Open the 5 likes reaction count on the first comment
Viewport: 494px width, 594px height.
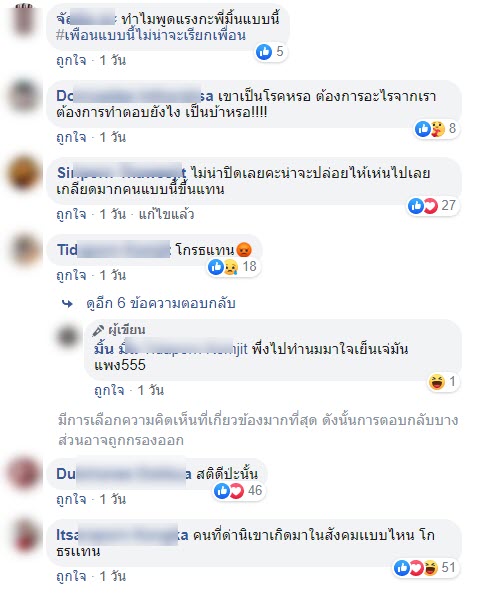(x=270, y=52)
